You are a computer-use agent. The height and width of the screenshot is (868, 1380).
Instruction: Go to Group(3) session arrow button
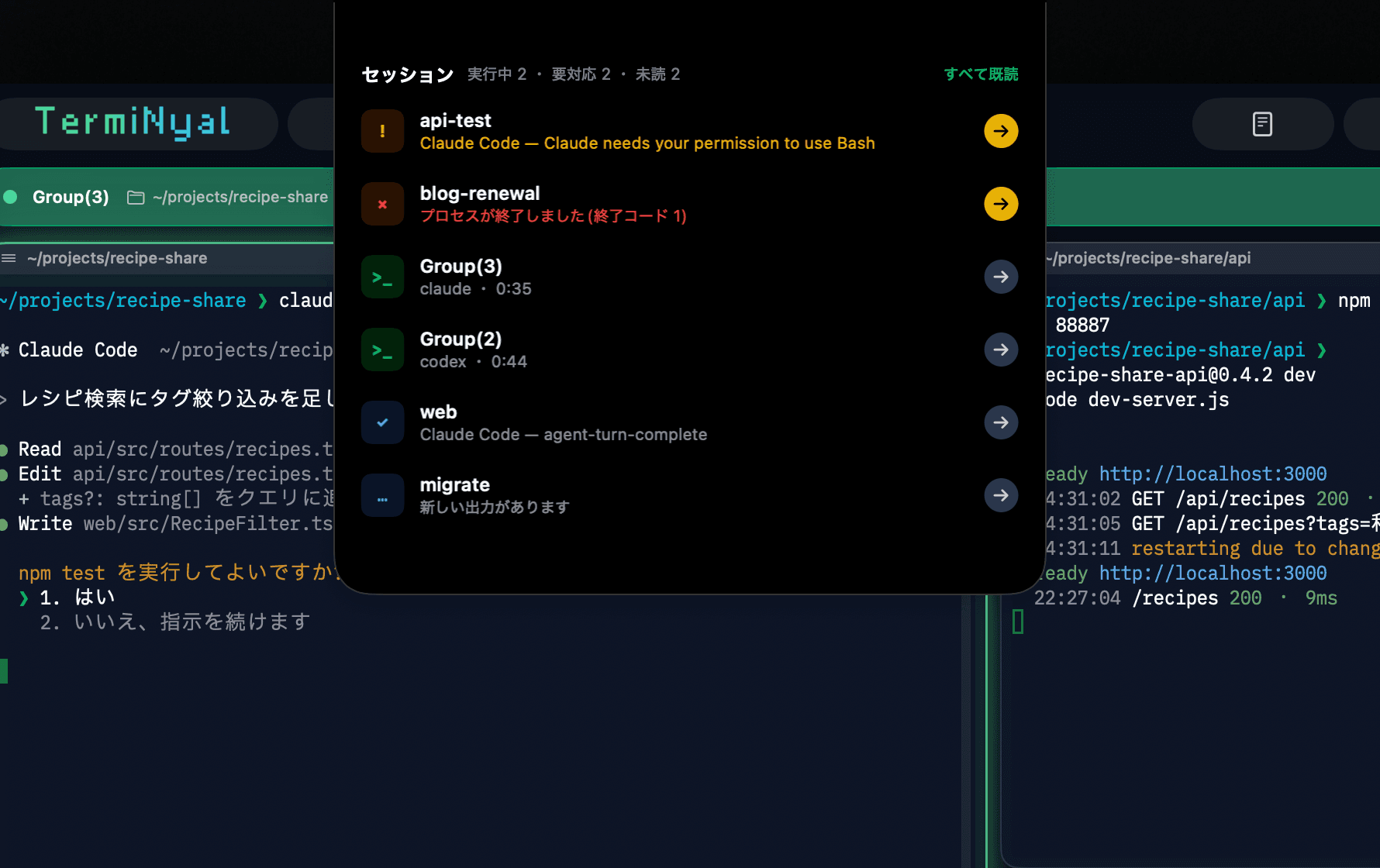point(1001,277)
